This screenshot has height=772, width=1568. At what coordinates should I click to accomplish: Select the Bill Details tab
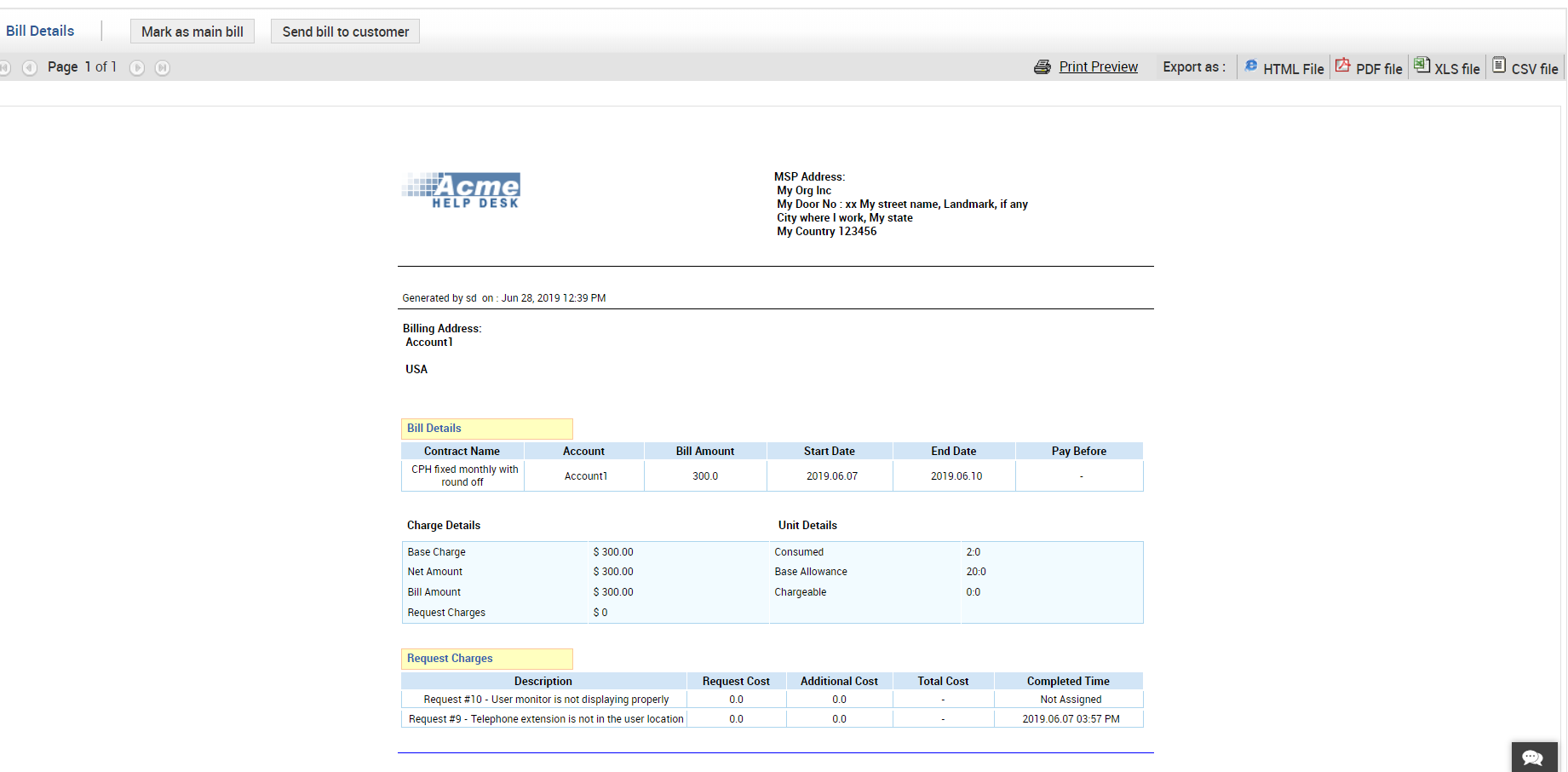40,31
